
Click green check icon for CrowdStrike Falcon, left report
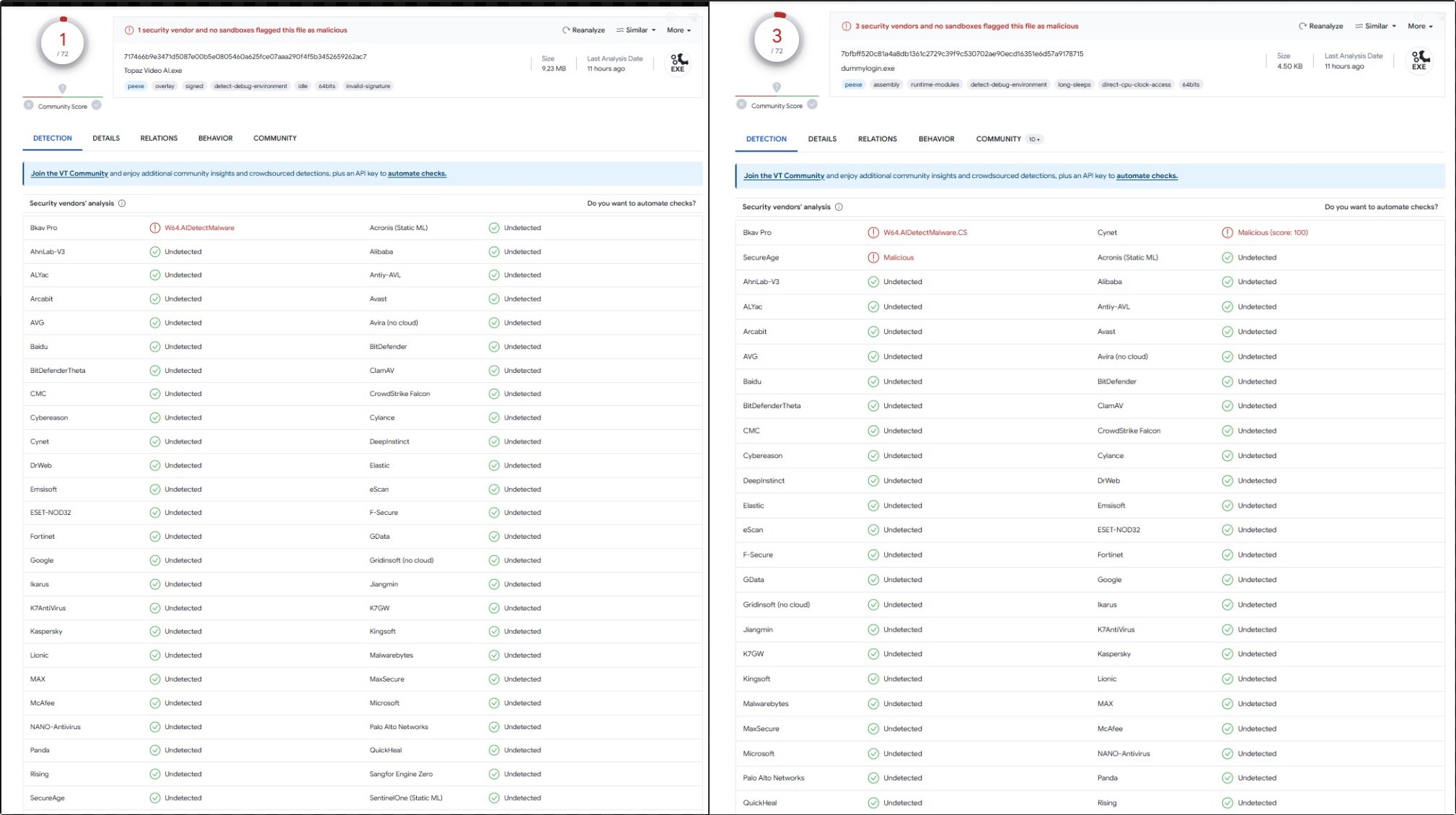click(494, 394)
